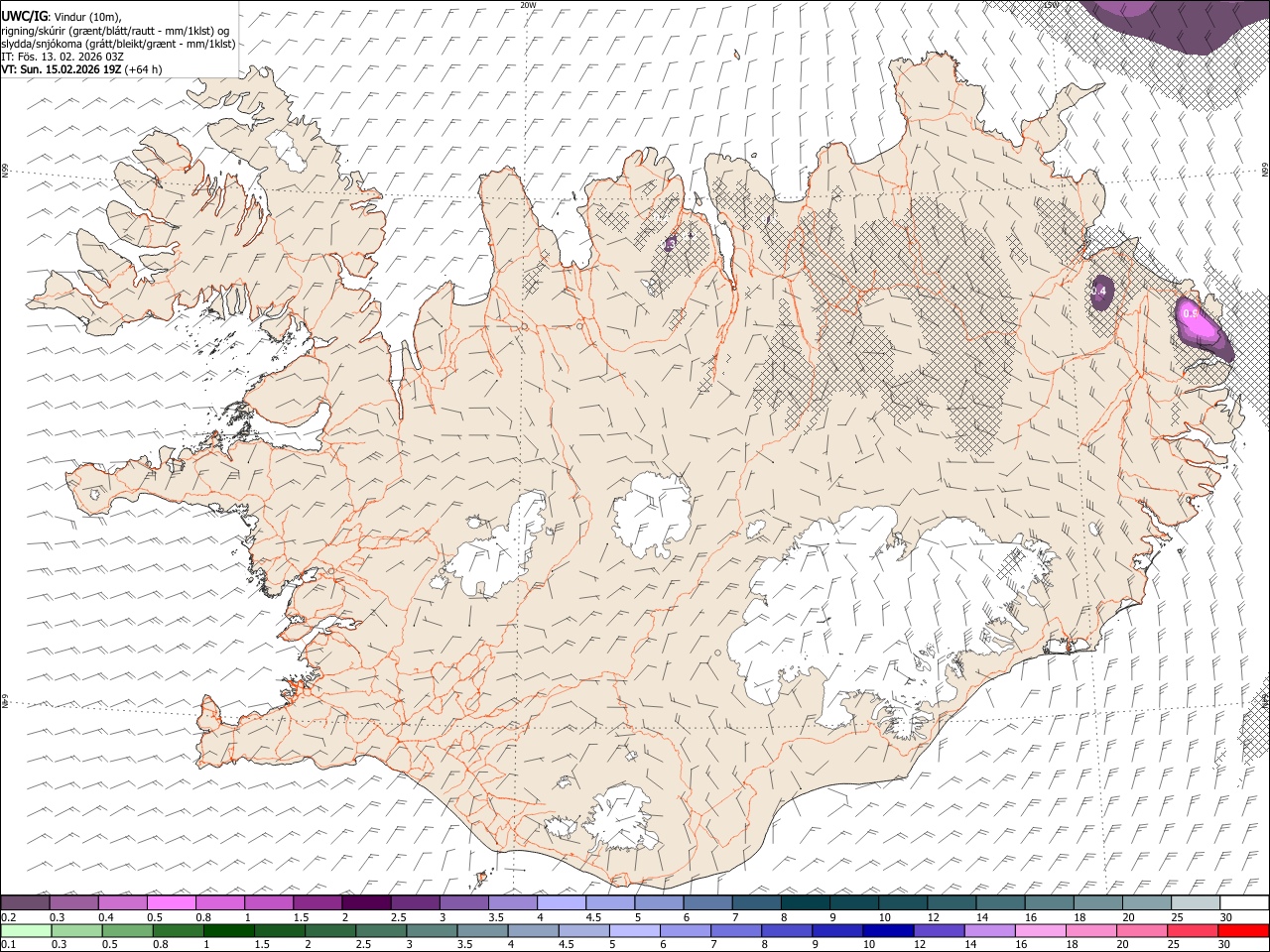The width and height of the screenshot is (1270, 952).
Task: Select upper-scale darkest purple swatch 2–2.5
Action: click(366, 903)
